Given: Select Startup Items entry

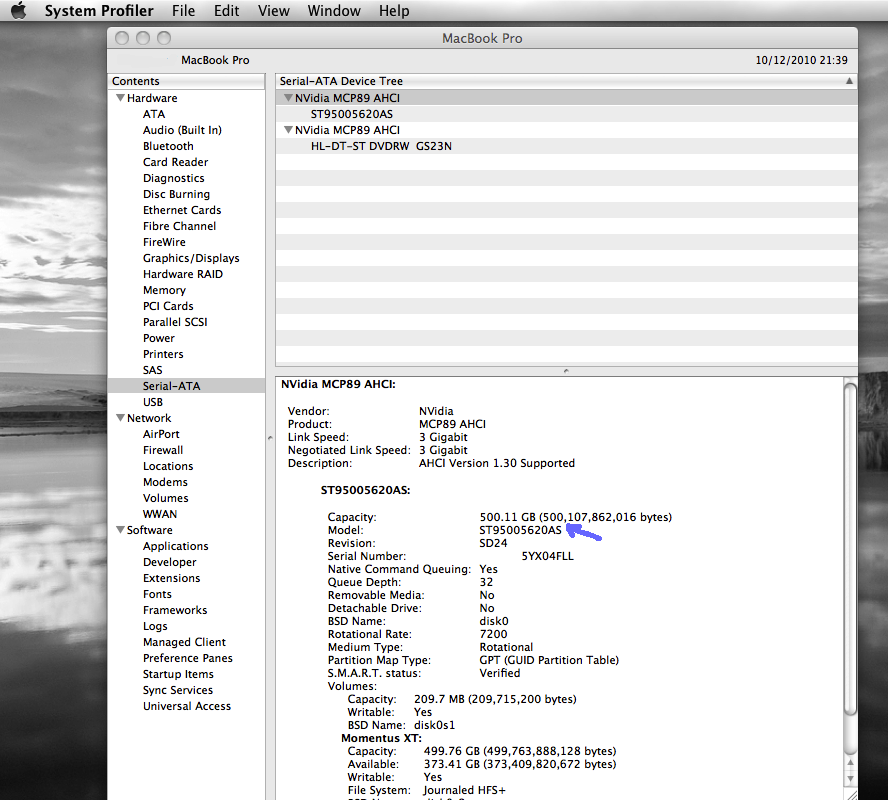Looking at the screenshot, I should [178, 674].
